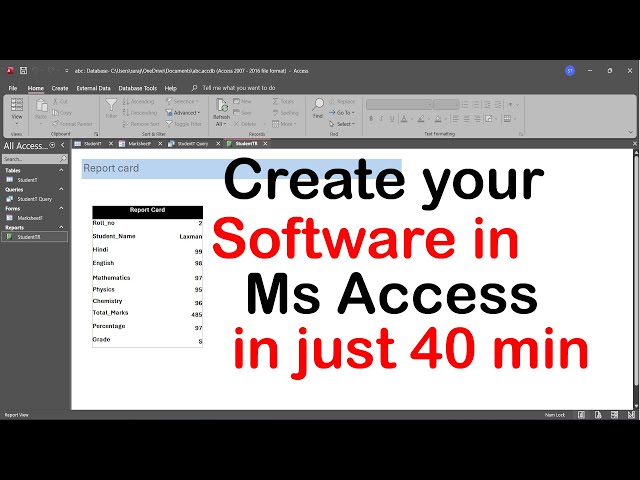This screenshot has width=640, height=480.
Task: Click the Align Right icon
Action: tap(477, 119)
